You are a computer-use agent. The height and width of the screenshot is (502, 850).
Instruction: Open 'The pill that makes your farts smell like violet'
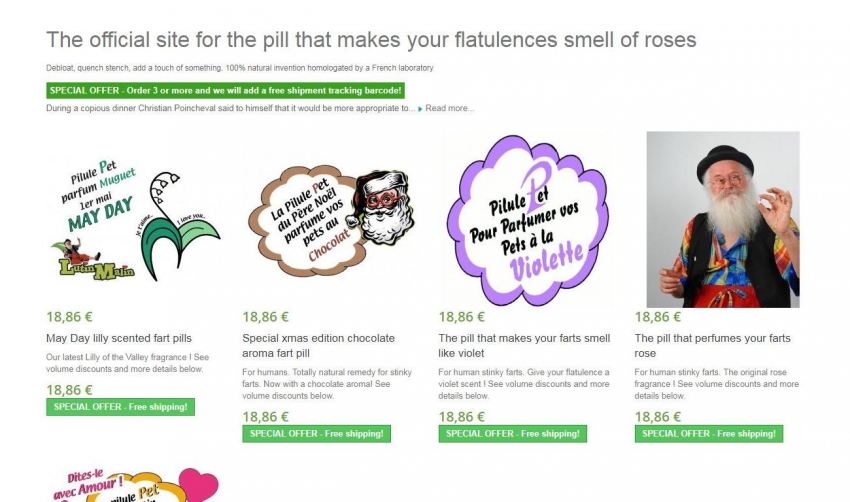524,346
